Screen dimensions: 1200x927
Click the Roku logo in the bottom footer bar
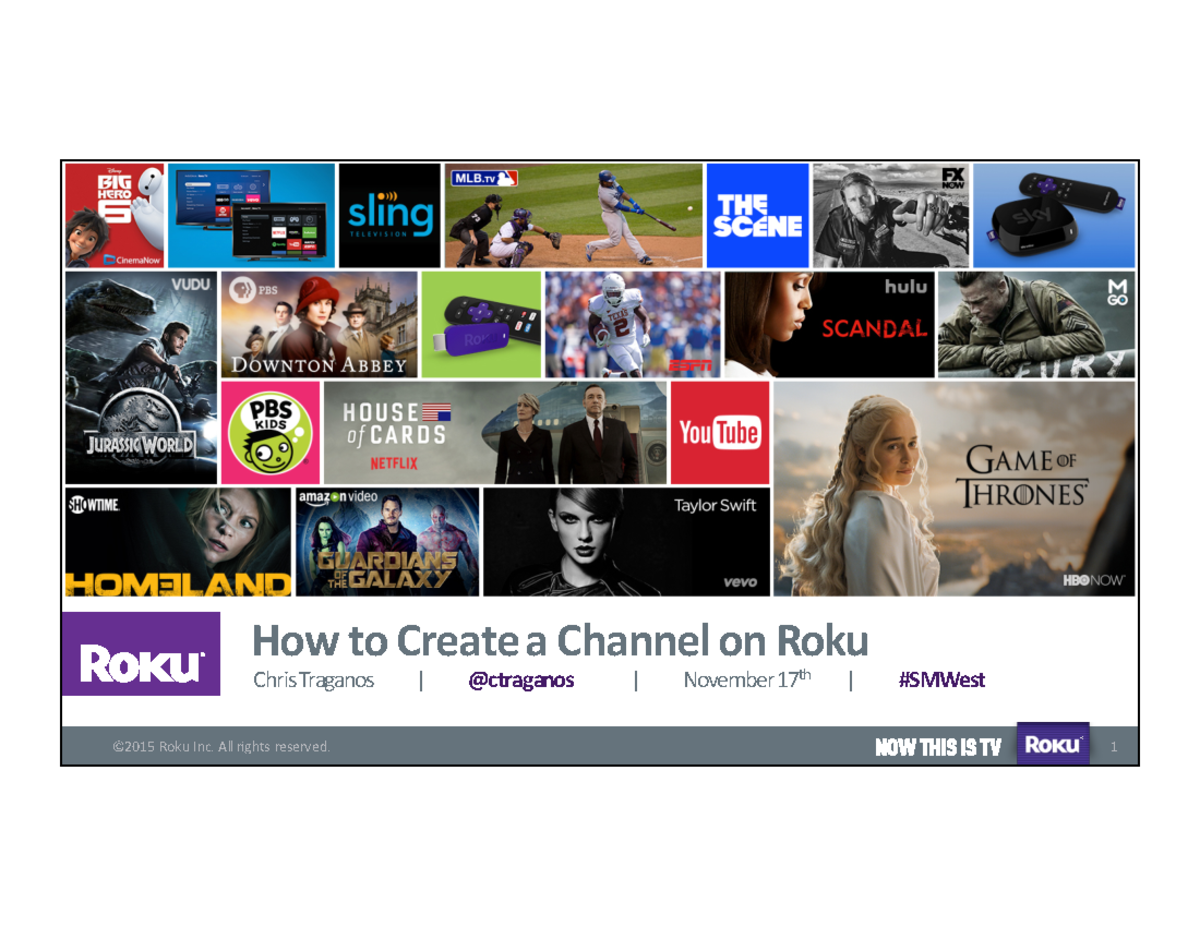1053,744
